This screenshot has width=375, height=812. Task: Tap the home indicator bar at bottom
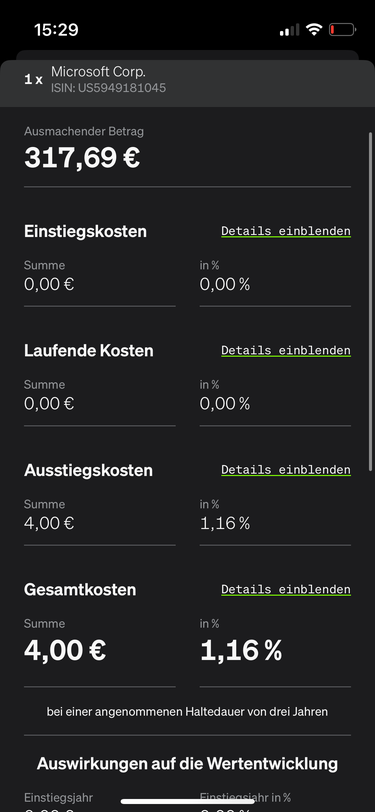coord(188,801)
